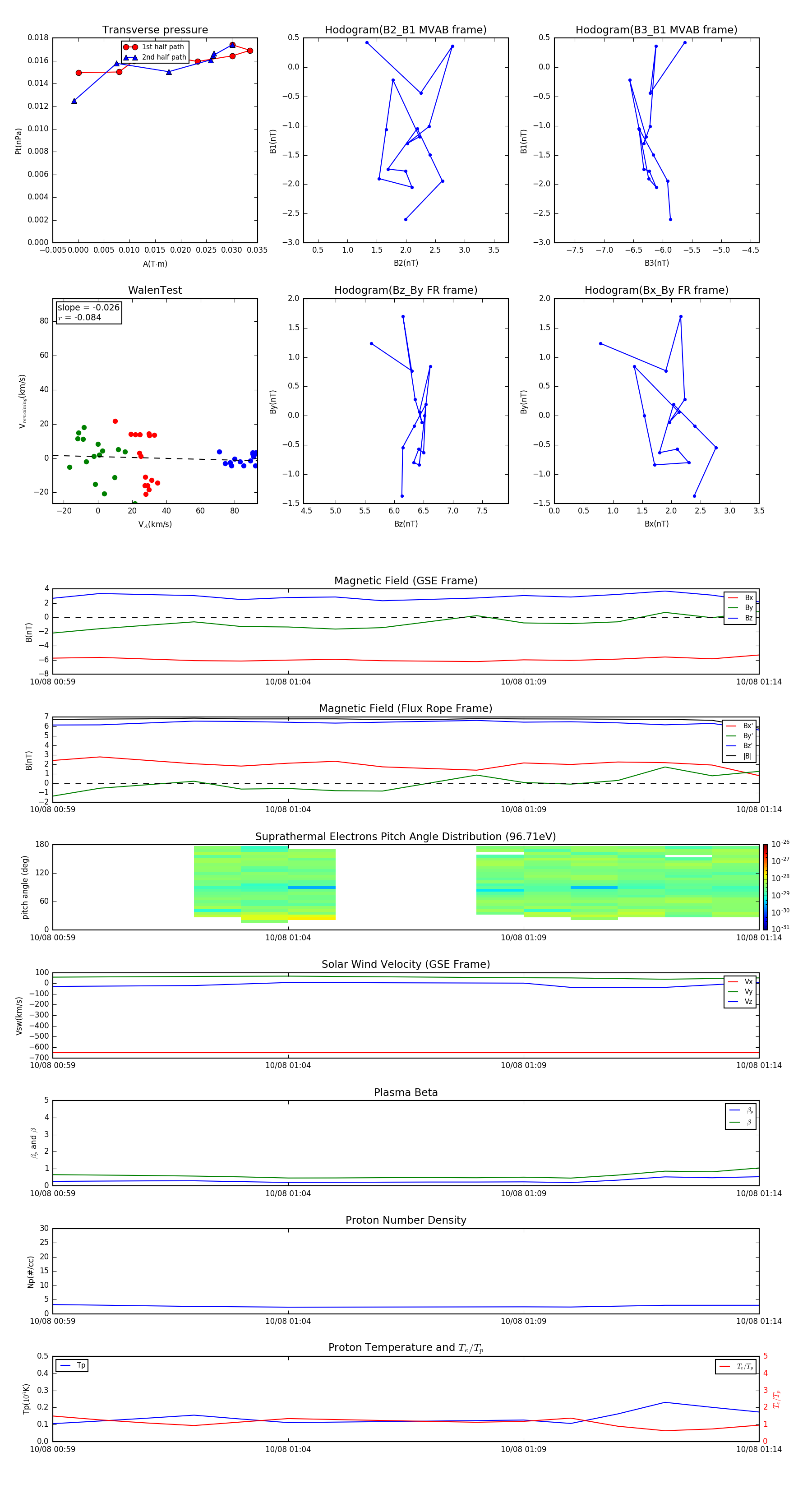Select the '1st half path' legend entry

point(155,47)
